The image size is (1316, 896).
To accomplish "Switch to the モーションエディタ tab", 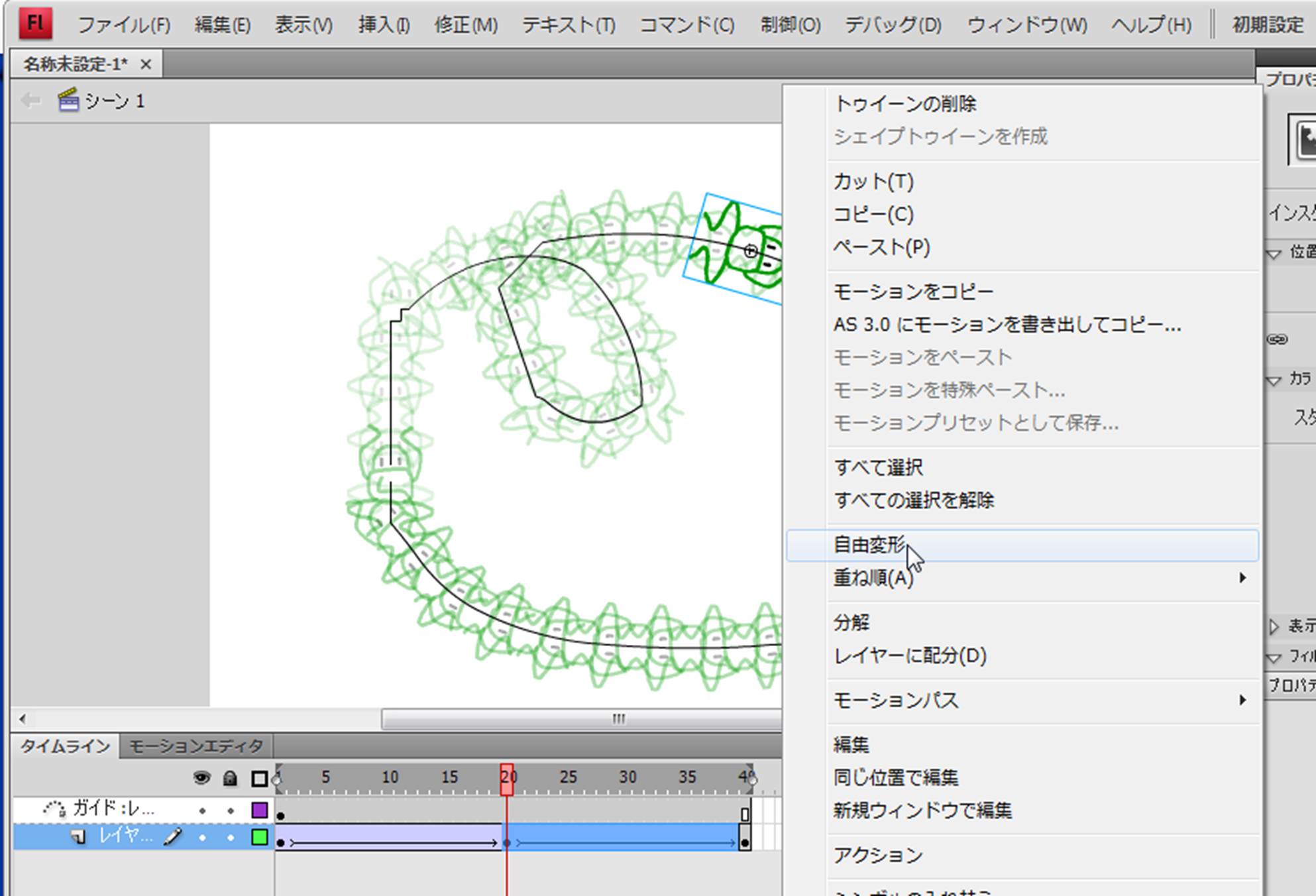I will 196,746.
